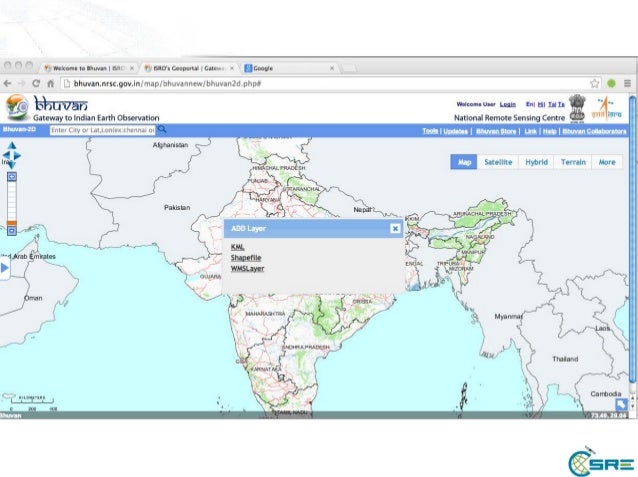Switch language to En

click(x=530, y=104)
